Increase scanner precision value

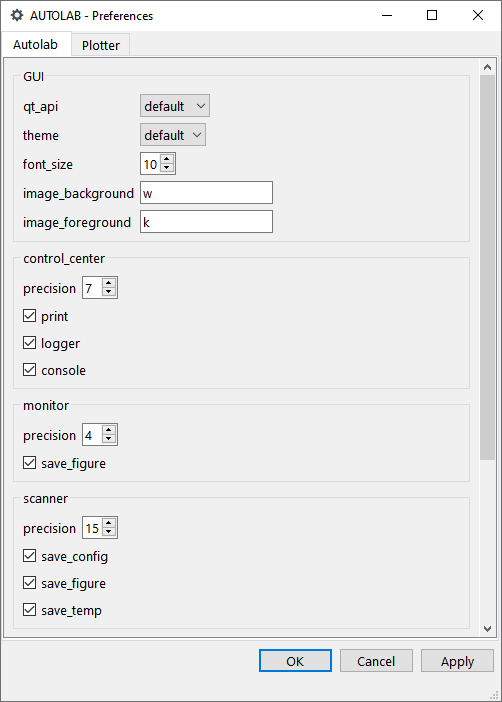(109, 523)
